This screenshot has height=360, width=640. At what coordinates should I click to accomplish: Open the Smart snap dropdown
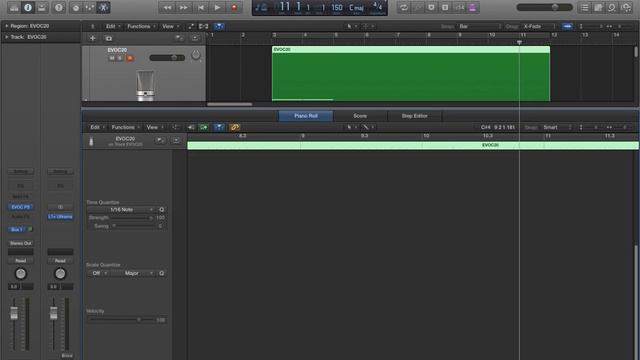(557, 127)
